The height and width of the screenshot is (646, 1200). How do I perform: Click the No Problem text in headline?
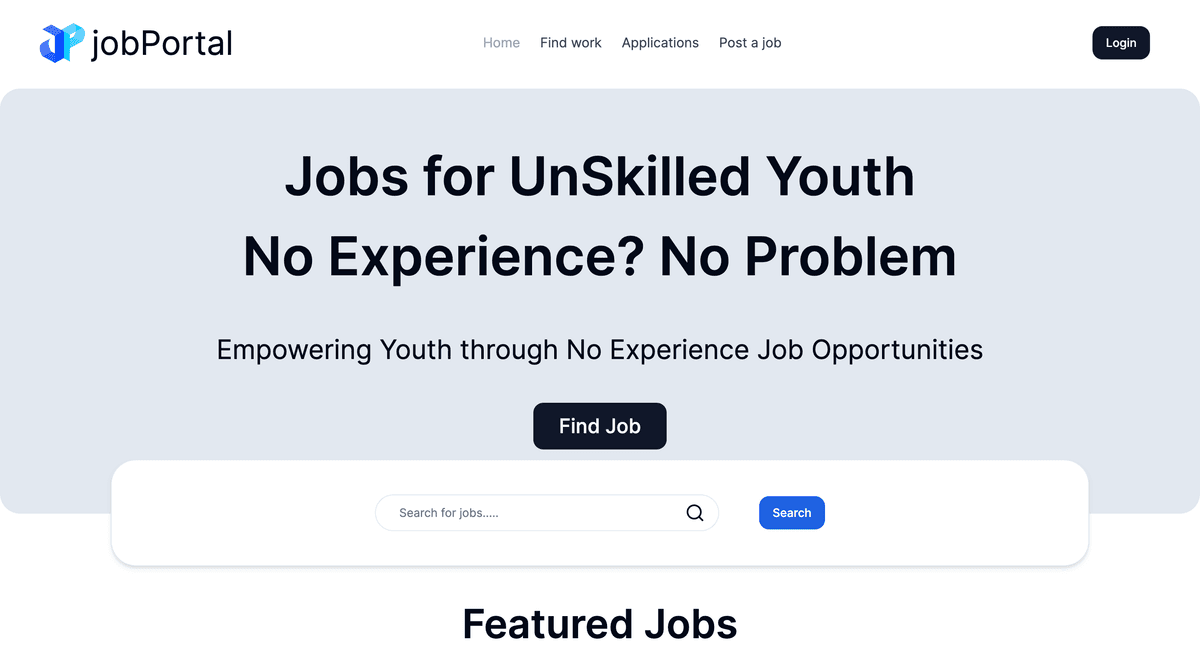(x=808, y=257)
